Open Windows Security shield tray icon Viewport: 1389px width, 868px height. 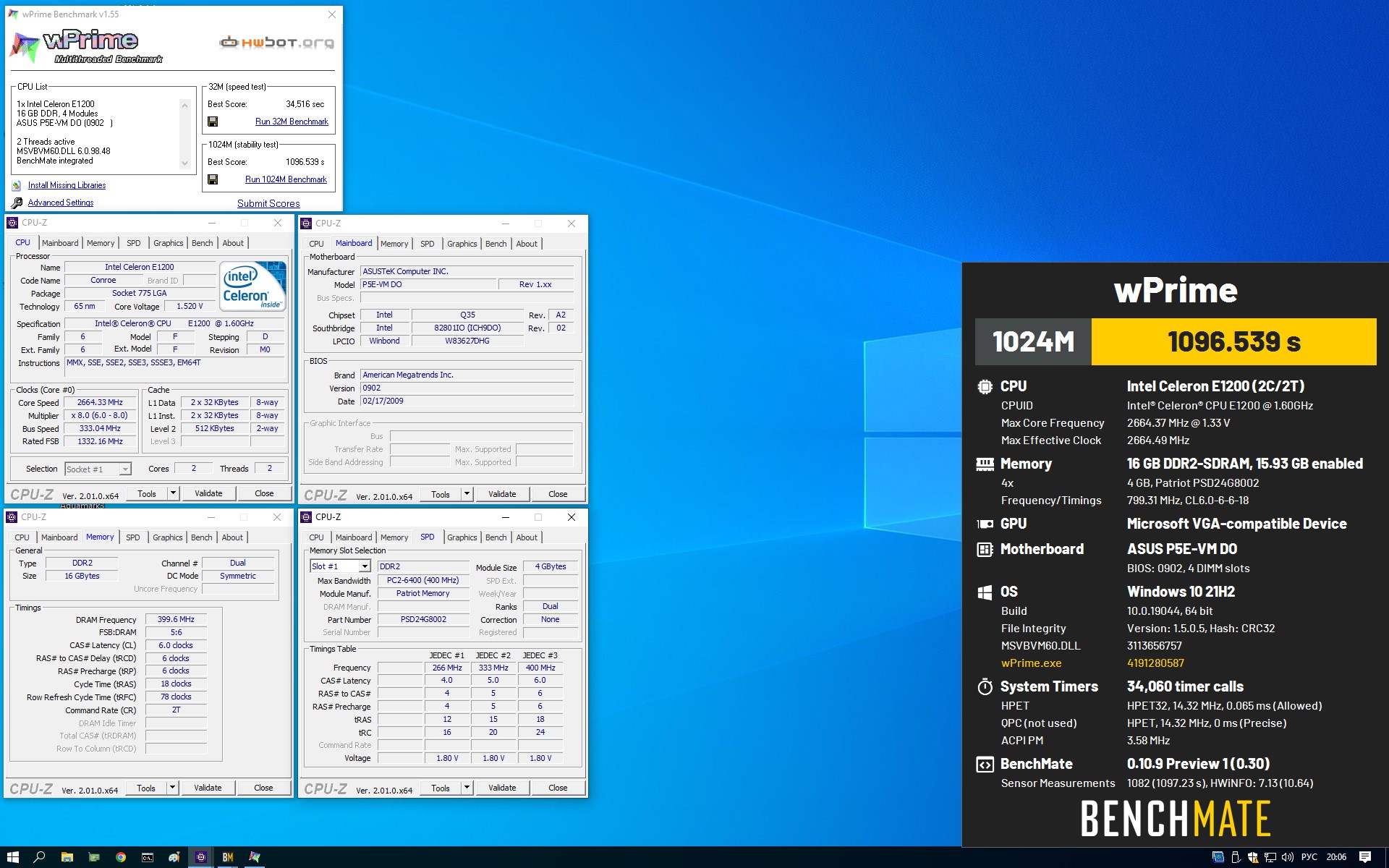click(1253, 857)
